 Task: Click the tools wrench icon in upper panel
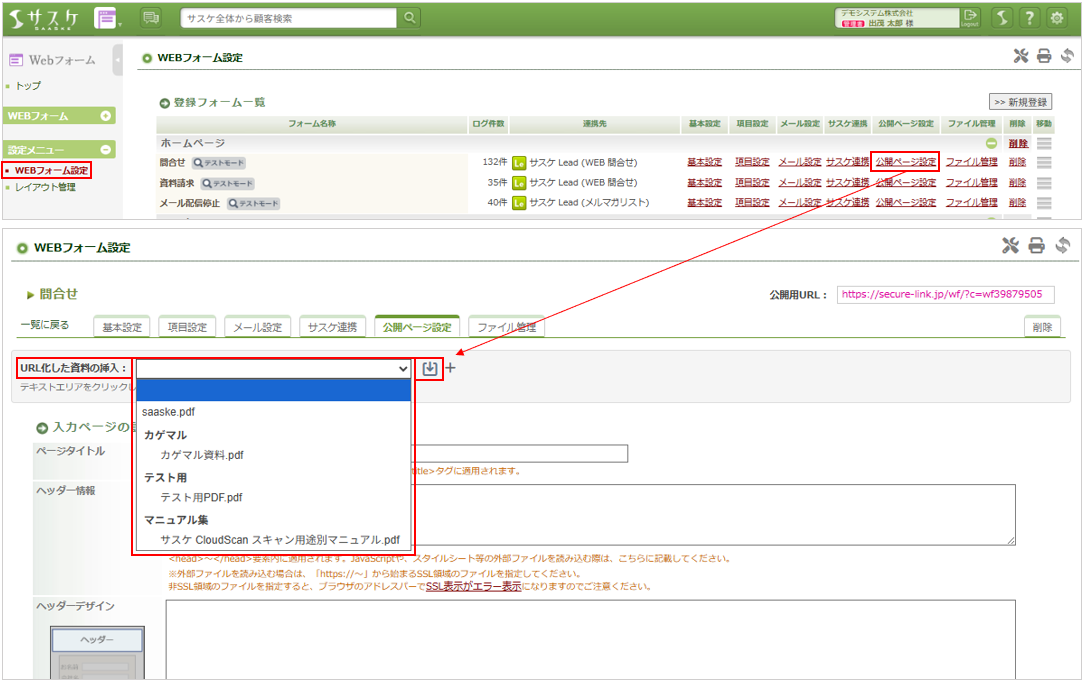pyautogui.click(x=1020, y=57)
